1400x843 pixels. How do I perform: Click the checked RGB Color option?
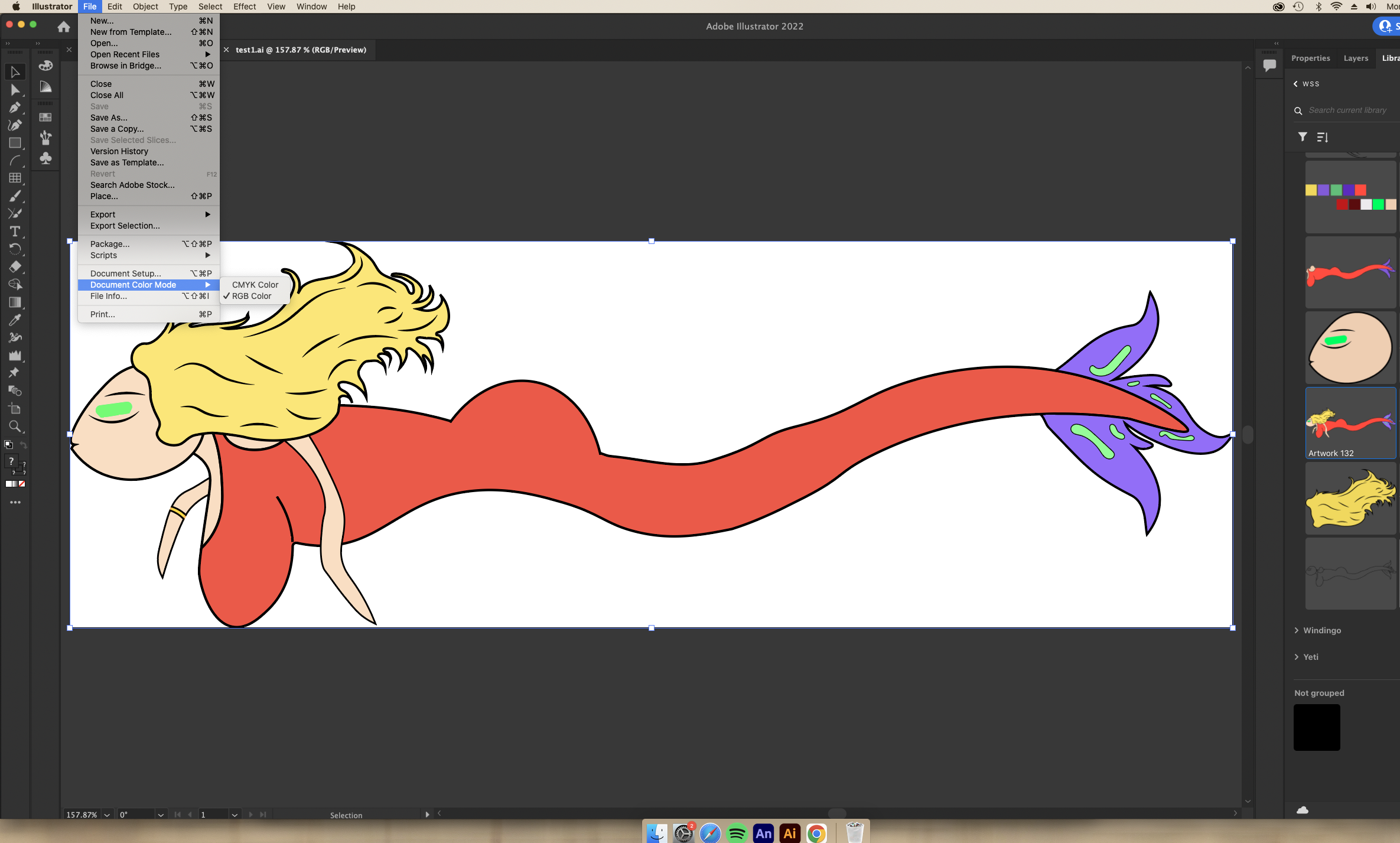252,296
